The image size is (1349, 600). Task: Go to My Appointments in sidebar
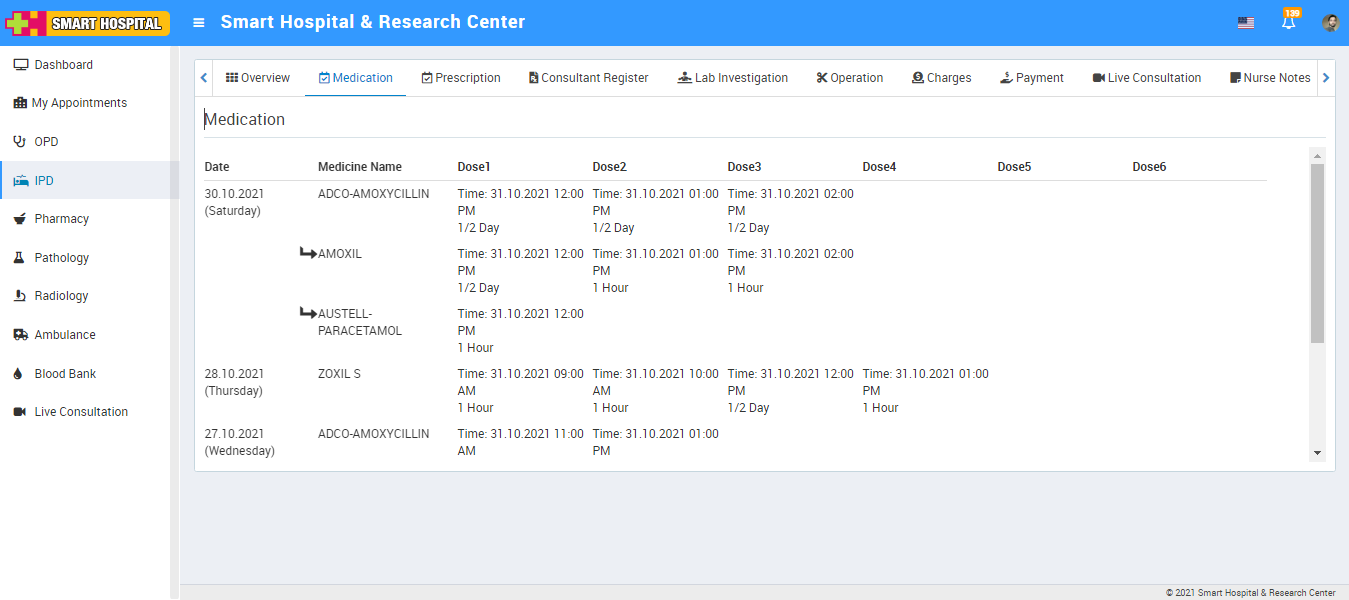79,103
